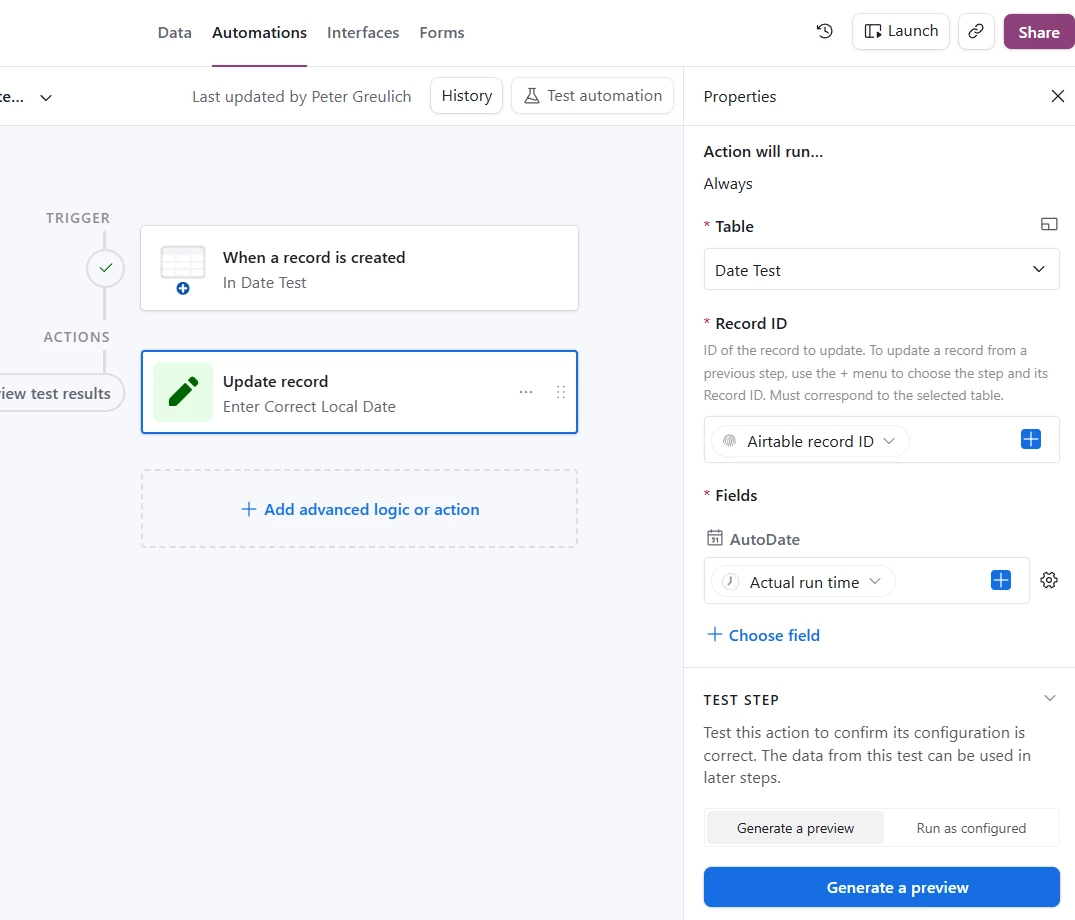
Task: Select the Run as configured option
Action: click(x=971, y=828)
